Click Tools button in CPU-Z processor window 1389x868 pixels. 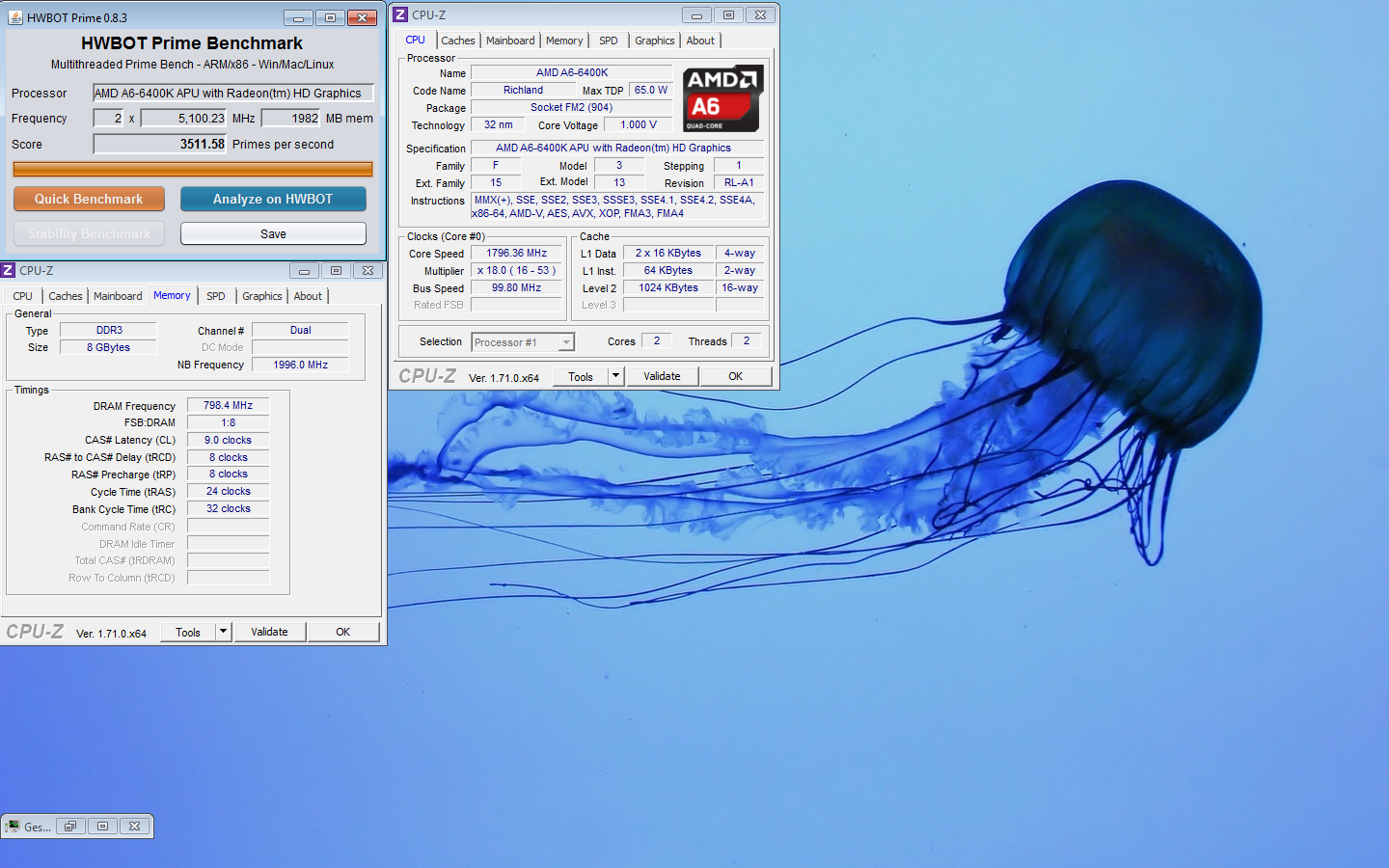coord(581,376)
